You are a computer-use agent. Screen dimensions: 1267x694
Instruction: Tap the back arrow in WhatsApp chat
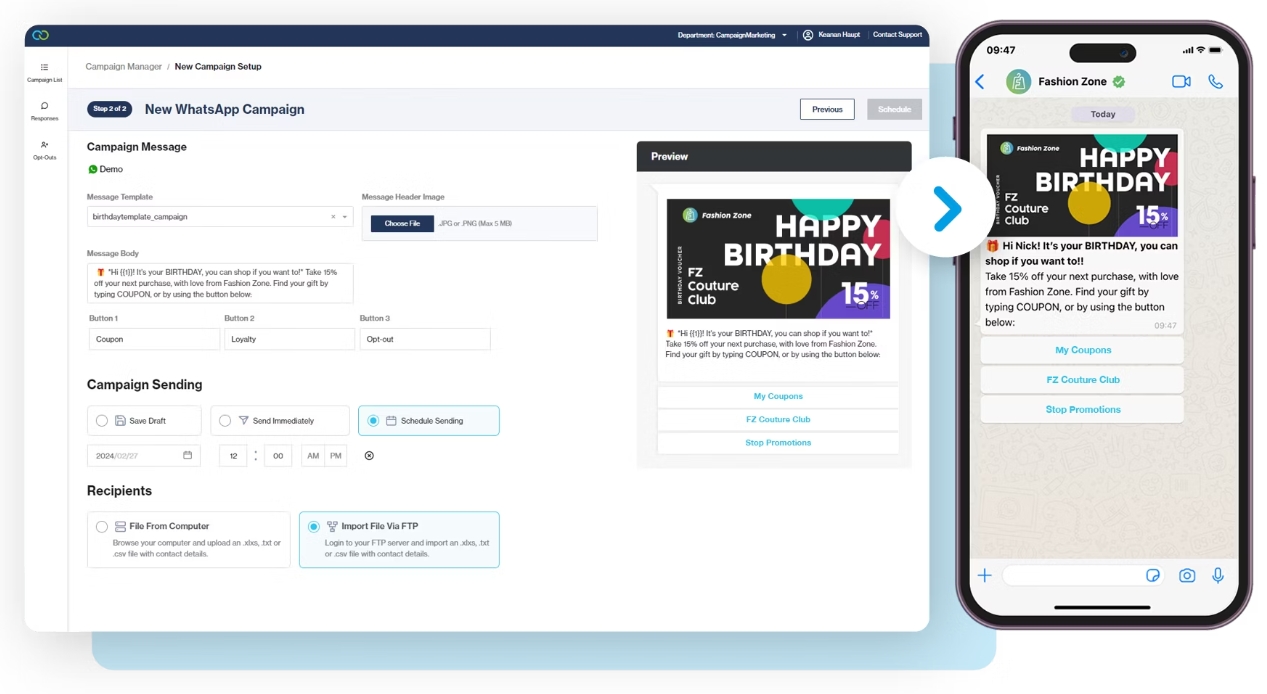tap(980, 82)
